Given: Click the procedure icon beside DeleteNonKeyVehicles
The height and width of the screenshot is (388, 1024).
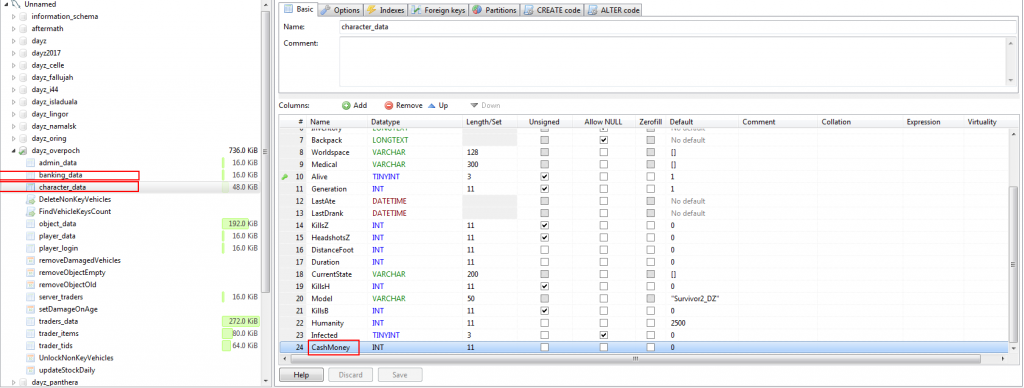Looking at the screenshot, I should click(x=30, y=199).
